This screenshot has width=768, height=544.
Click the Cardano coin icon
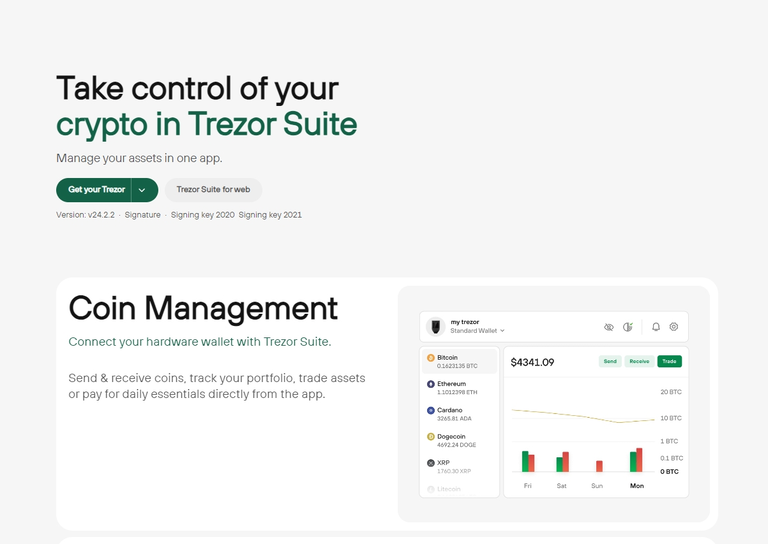[x=431, y=410]
